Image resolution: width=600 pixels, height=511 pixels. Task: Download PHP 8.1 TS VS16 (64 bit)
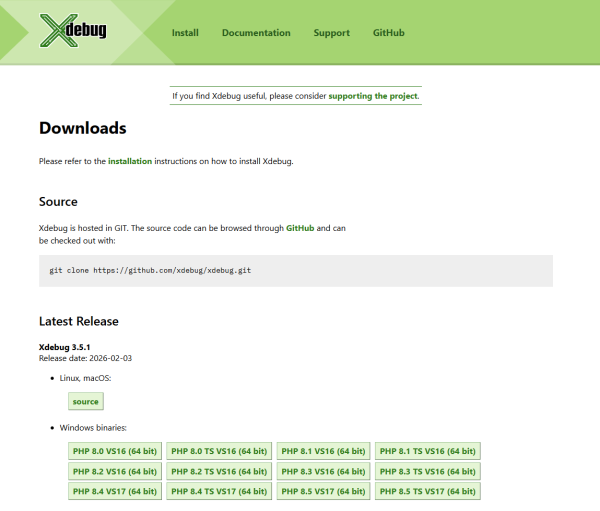pos(428,451)
